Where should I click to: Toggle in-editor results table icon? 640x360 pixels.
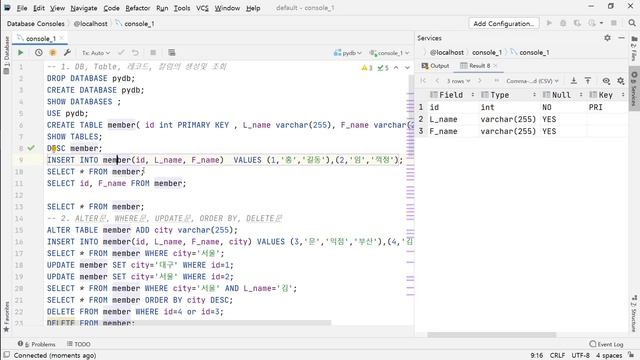point(172,53)
